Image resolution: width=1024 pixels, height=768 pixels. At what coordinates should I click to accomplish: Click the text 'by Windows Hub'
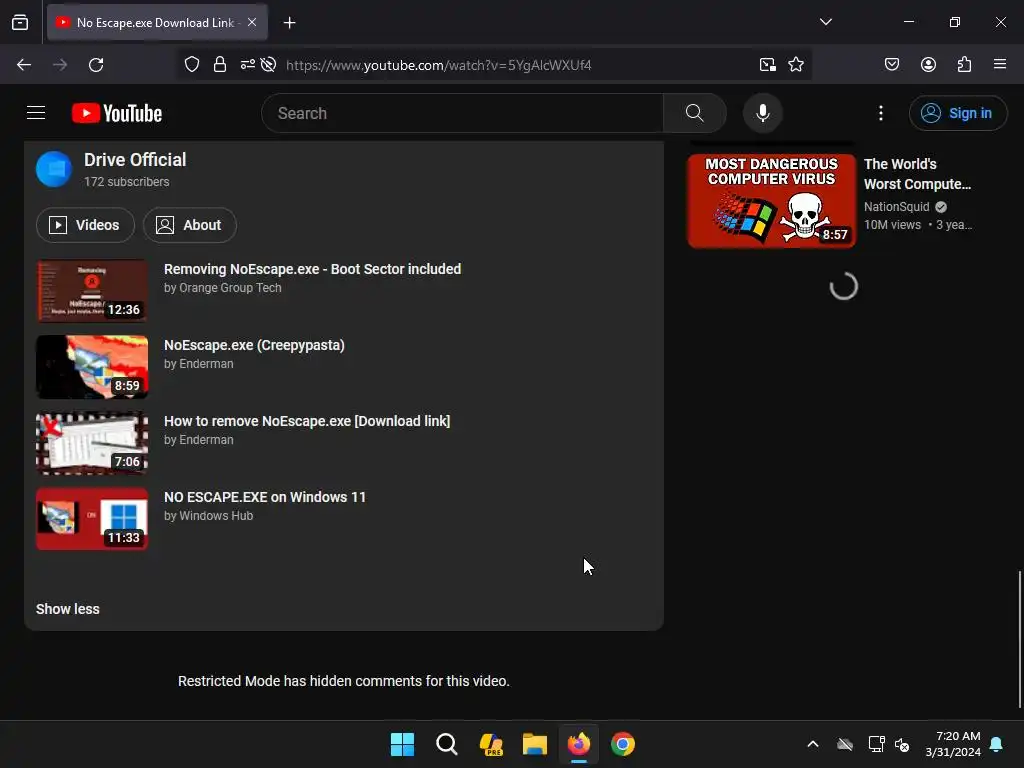pos(208,516)
